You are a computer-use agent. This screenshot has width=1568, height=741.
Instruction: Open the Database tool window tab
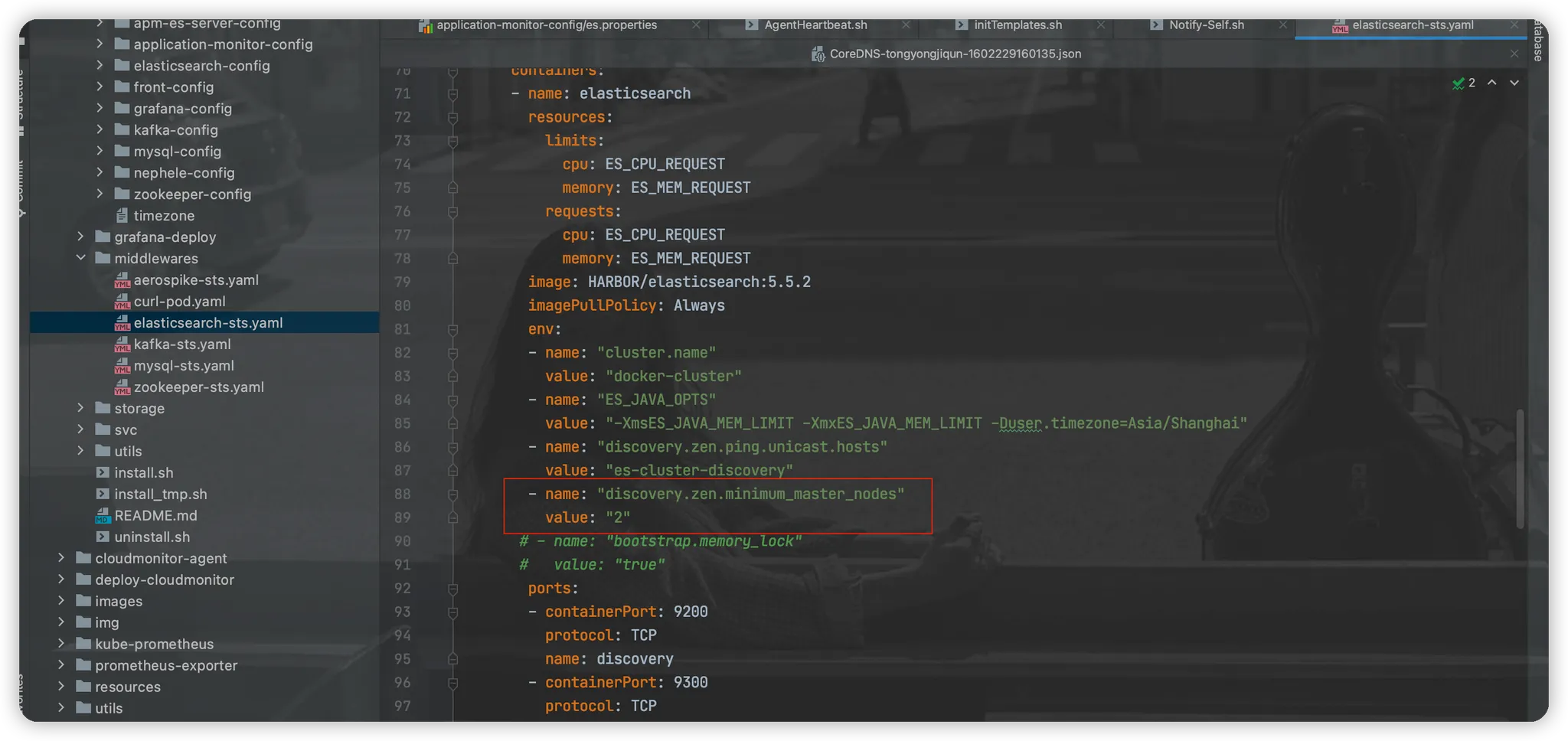pos(1537,41)
